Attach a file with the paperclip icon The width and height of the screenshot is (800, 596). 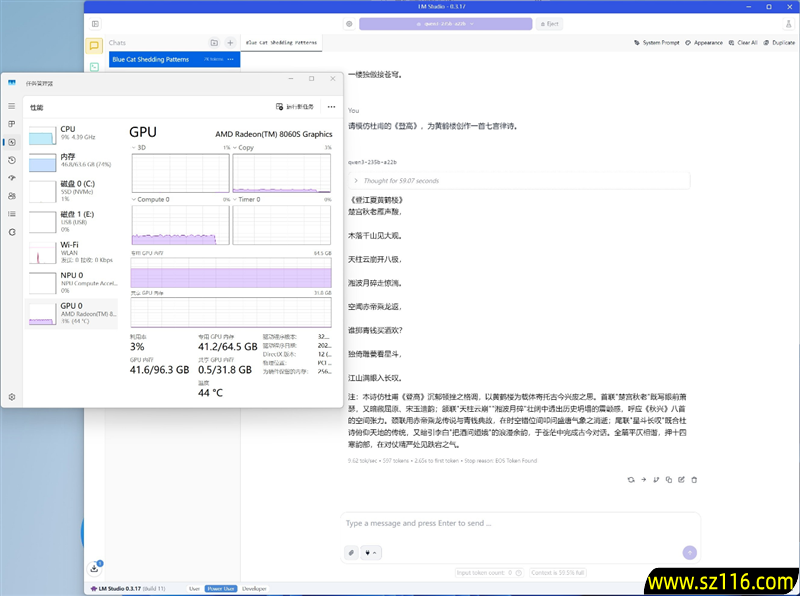tap(349, 552)
